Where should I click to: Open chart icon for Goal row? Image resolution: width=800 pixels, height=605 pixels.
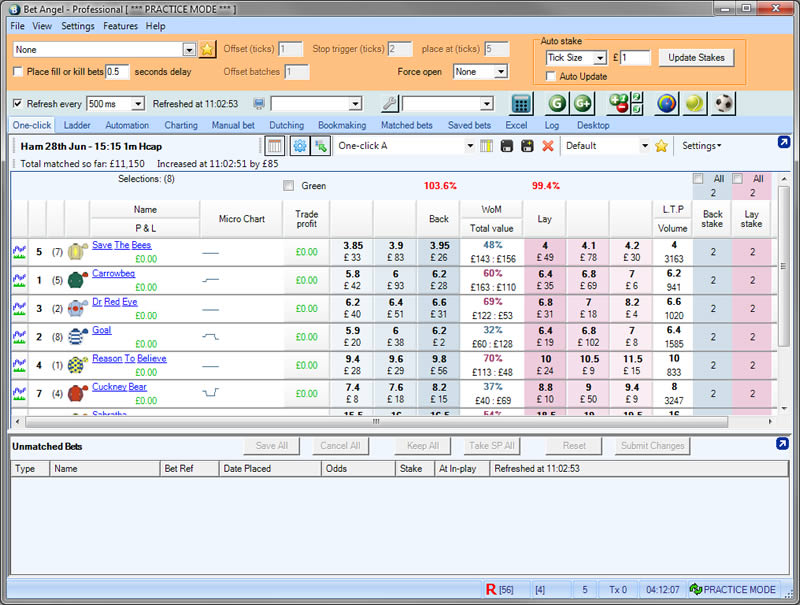point(19,337)
